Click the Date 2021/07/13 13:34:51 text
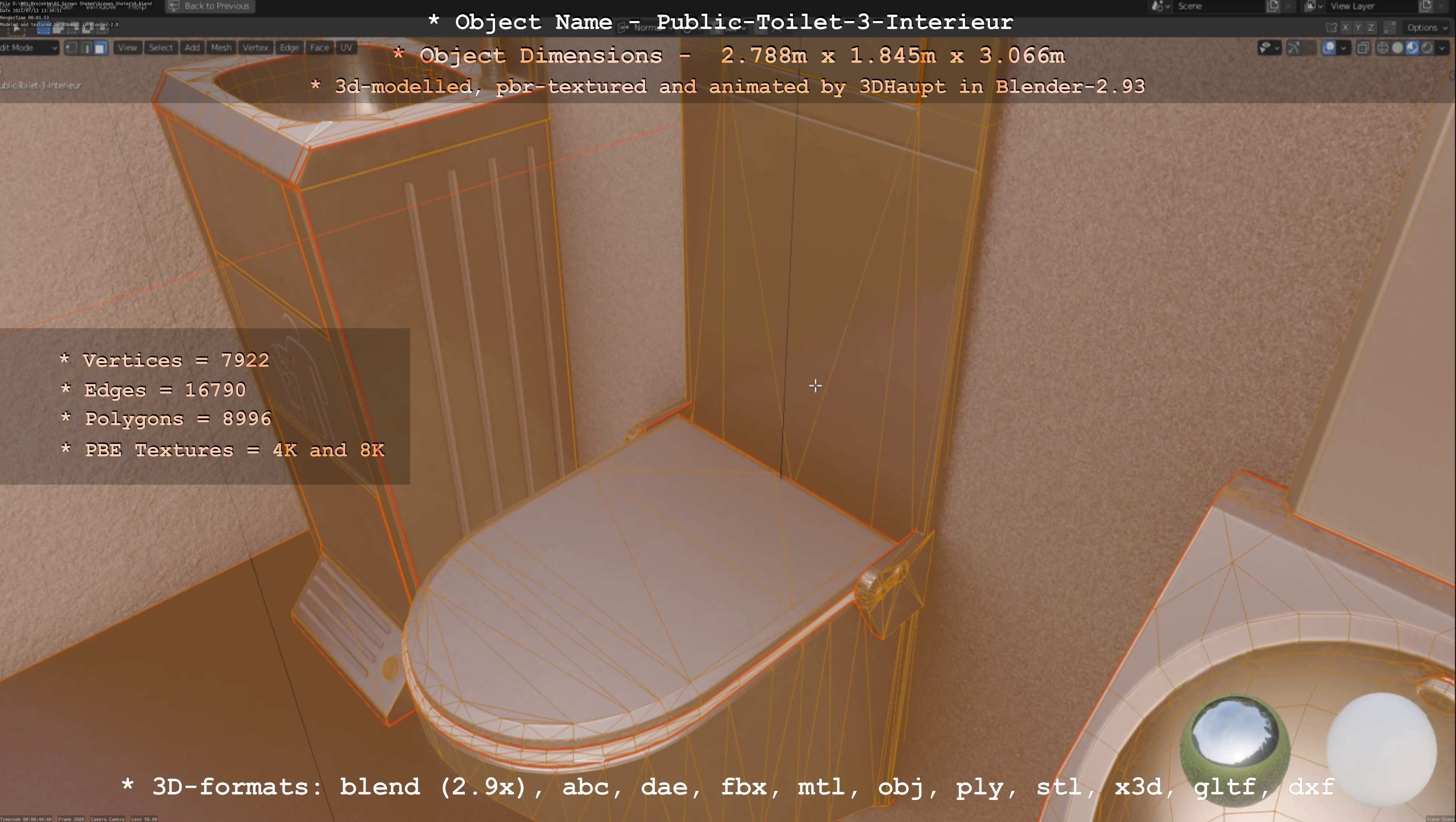The image size is (1456, 822). coord(31,10)
